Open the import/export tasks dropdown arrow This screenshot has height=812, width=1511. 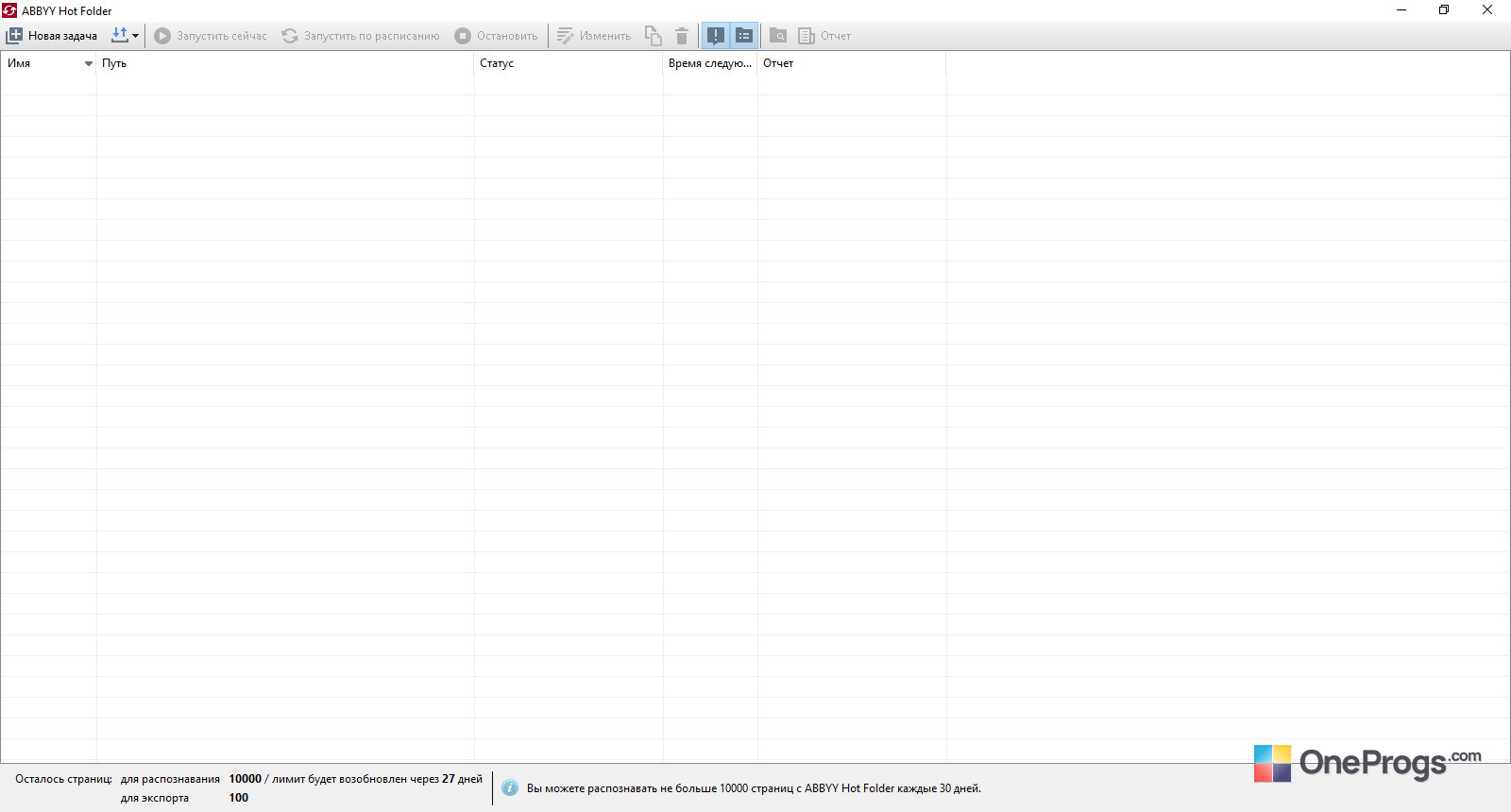pyautogui.click(x=135, y=36)
